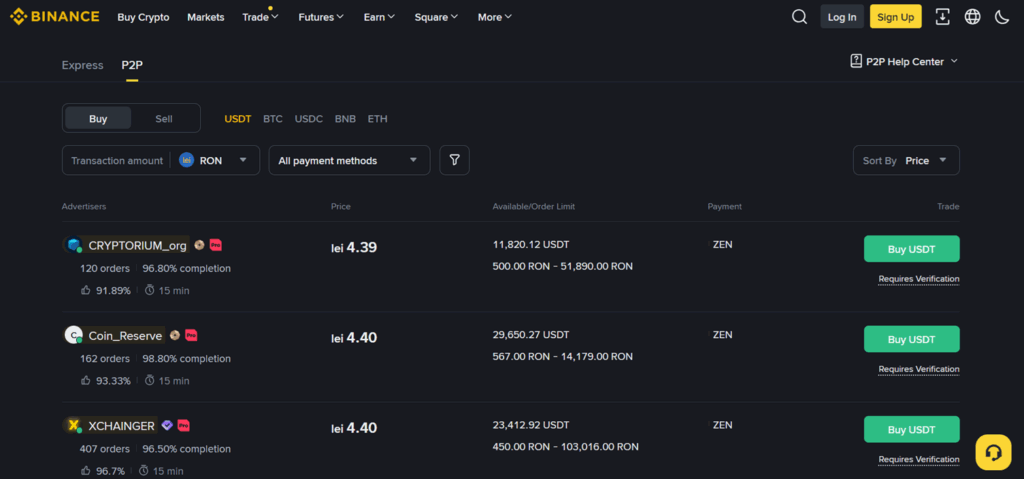This screenshot has height=479, width=1024.
Task: Click the download app icon
Action: (942, 17)
